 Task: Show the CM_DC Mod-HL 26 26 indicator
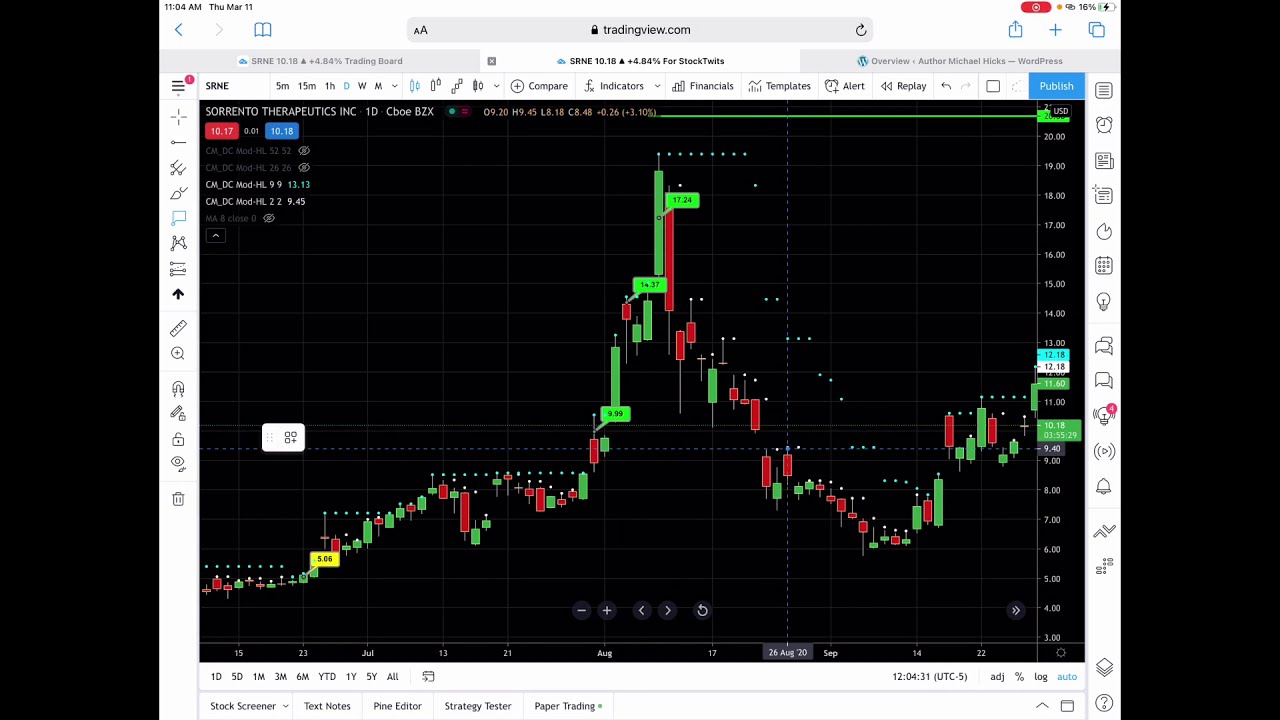click(304, 168)
